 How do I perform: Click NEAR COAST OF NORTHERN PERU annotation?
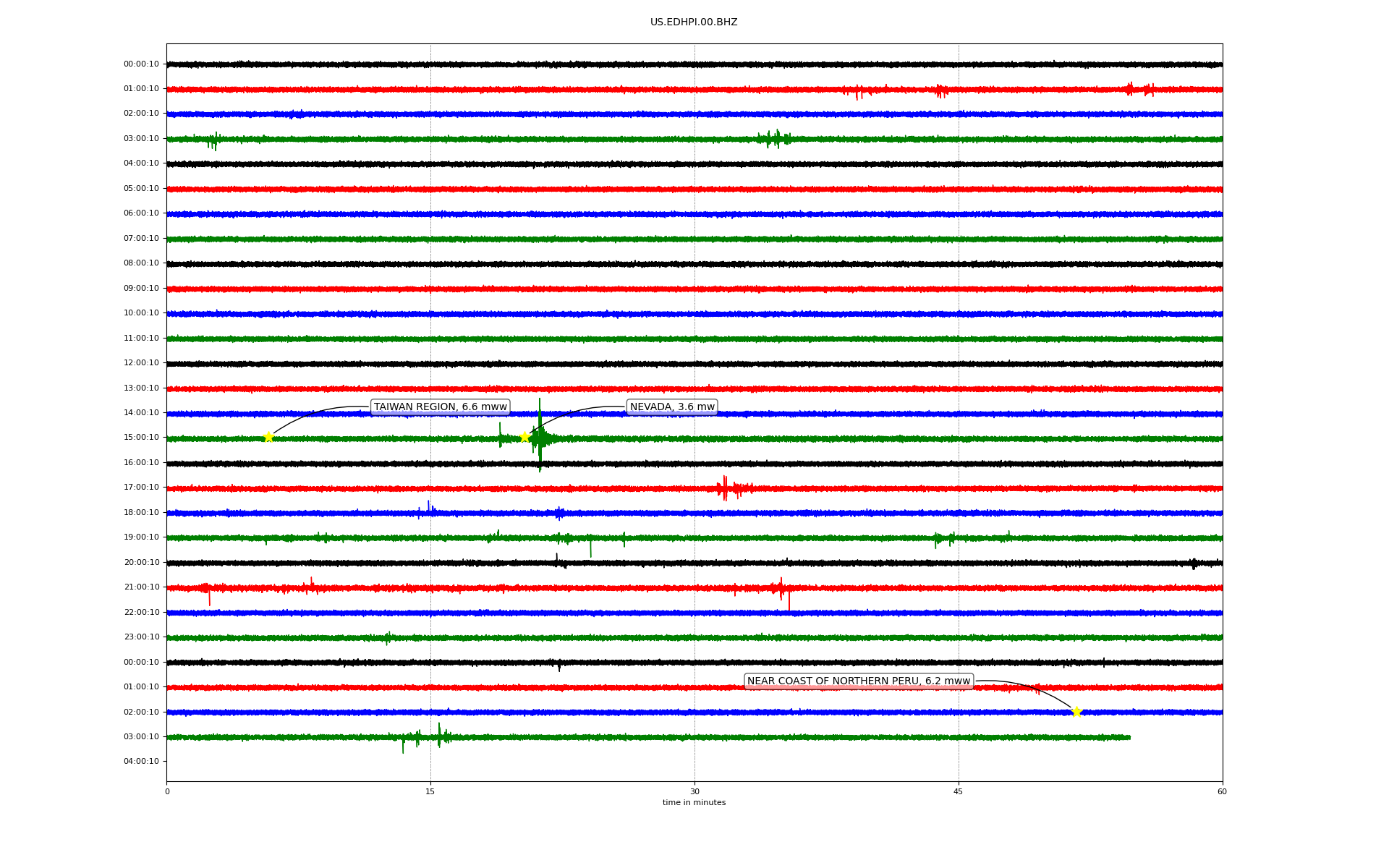point(858,681)
